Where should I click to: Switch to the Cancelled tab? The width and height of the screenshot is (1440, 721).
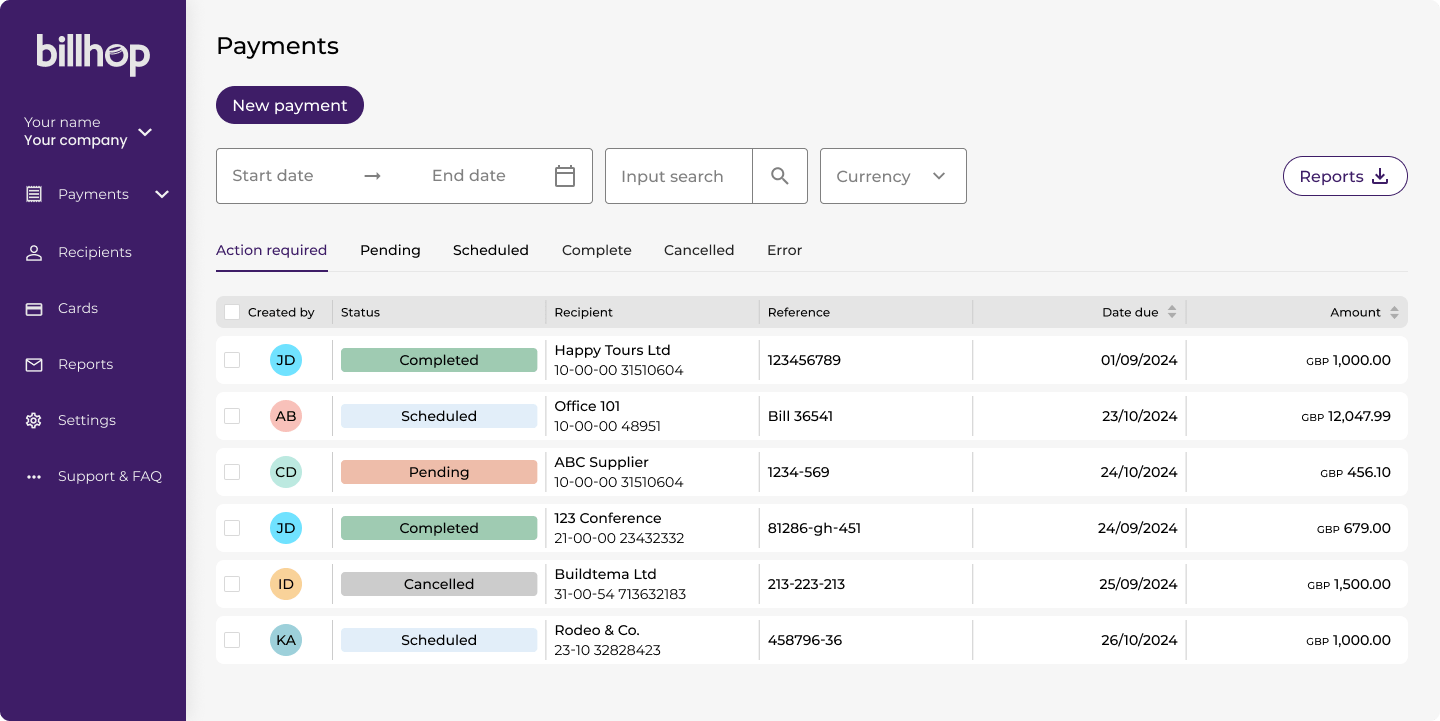pyautogui.click(x=699, y=250)
